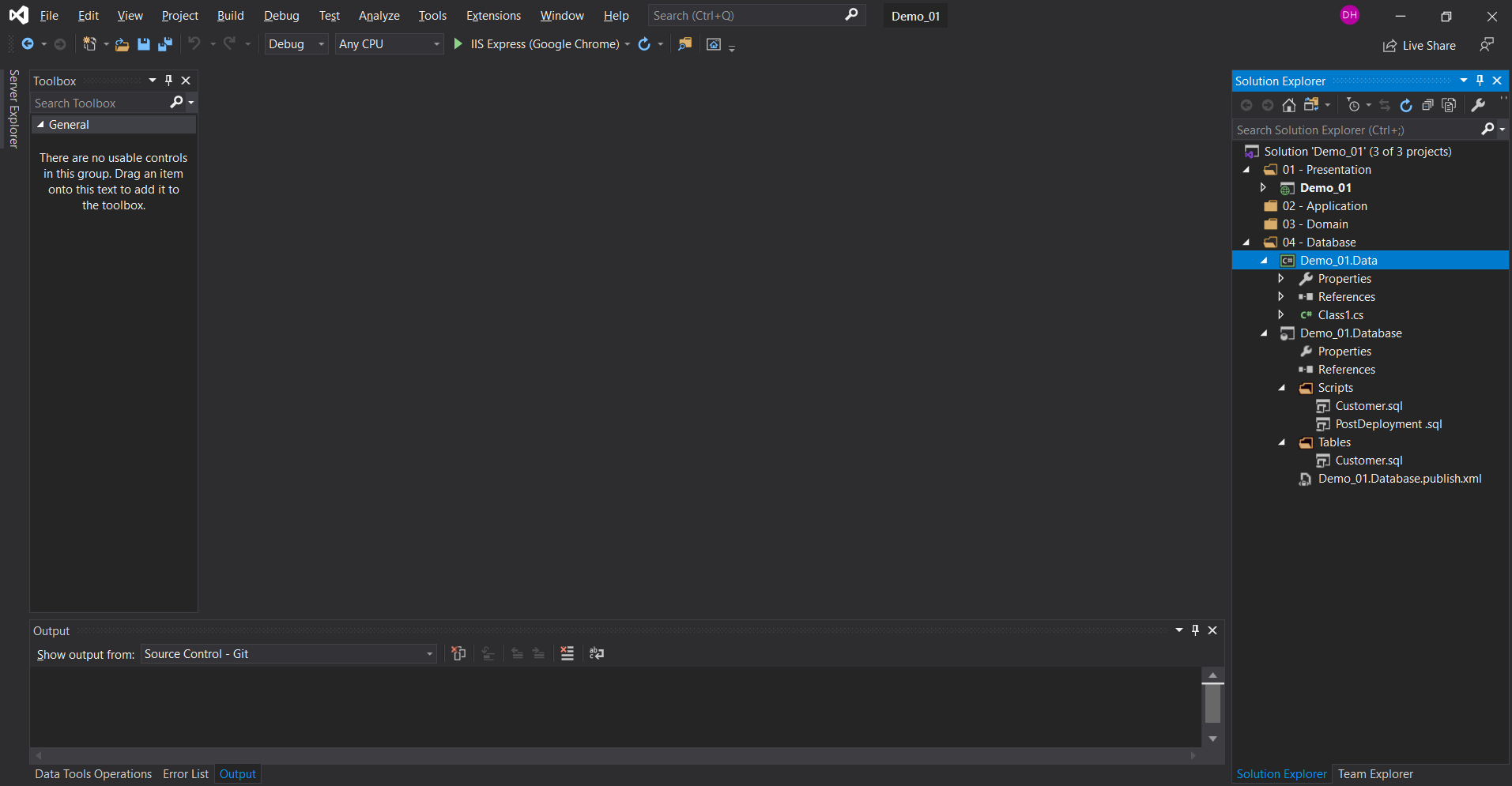The image size is (1512, 786).
Task: Click the Open File toolbar icon
Action: 122,44
